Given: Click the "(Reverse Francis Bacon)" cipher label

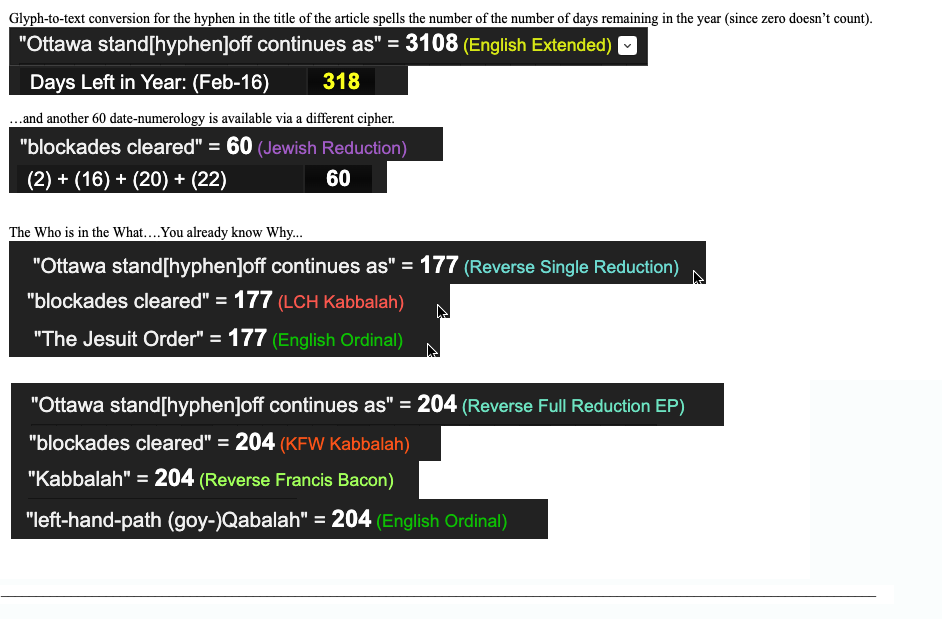Looking at the screenshot, I should pos(296,480).
